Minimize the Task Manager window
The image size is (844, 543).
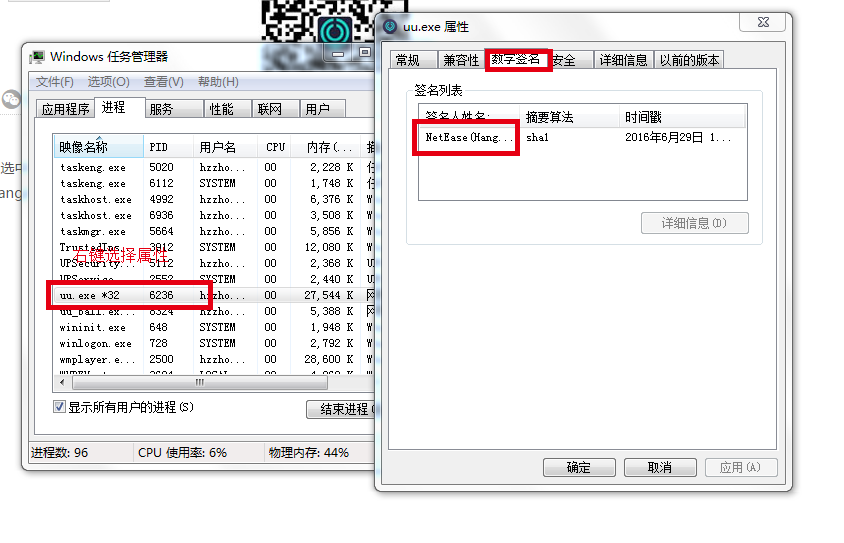click(338, 53)
